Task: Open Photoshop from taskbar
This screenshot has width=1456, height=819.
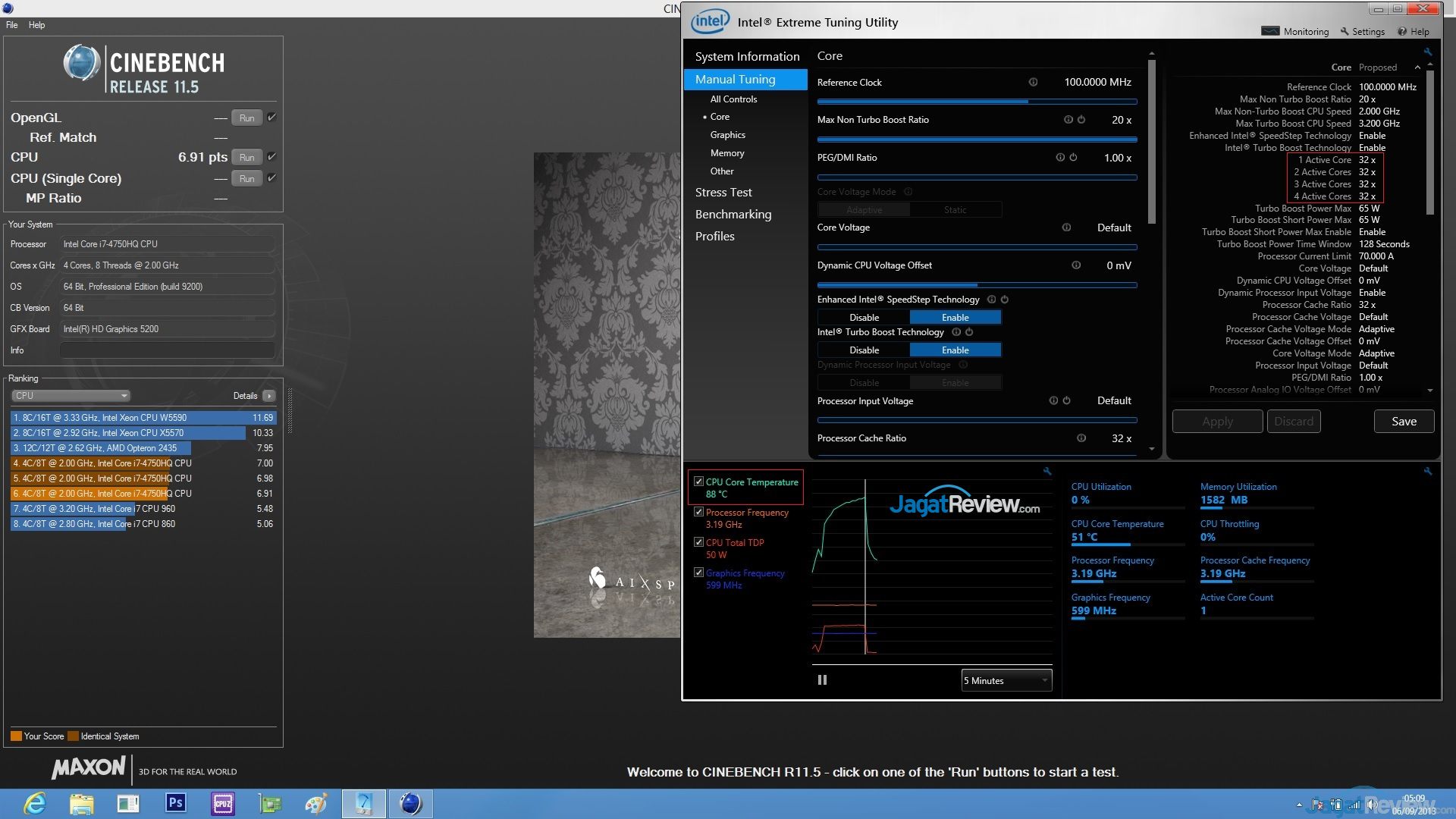Action: (x=176, y=803)
